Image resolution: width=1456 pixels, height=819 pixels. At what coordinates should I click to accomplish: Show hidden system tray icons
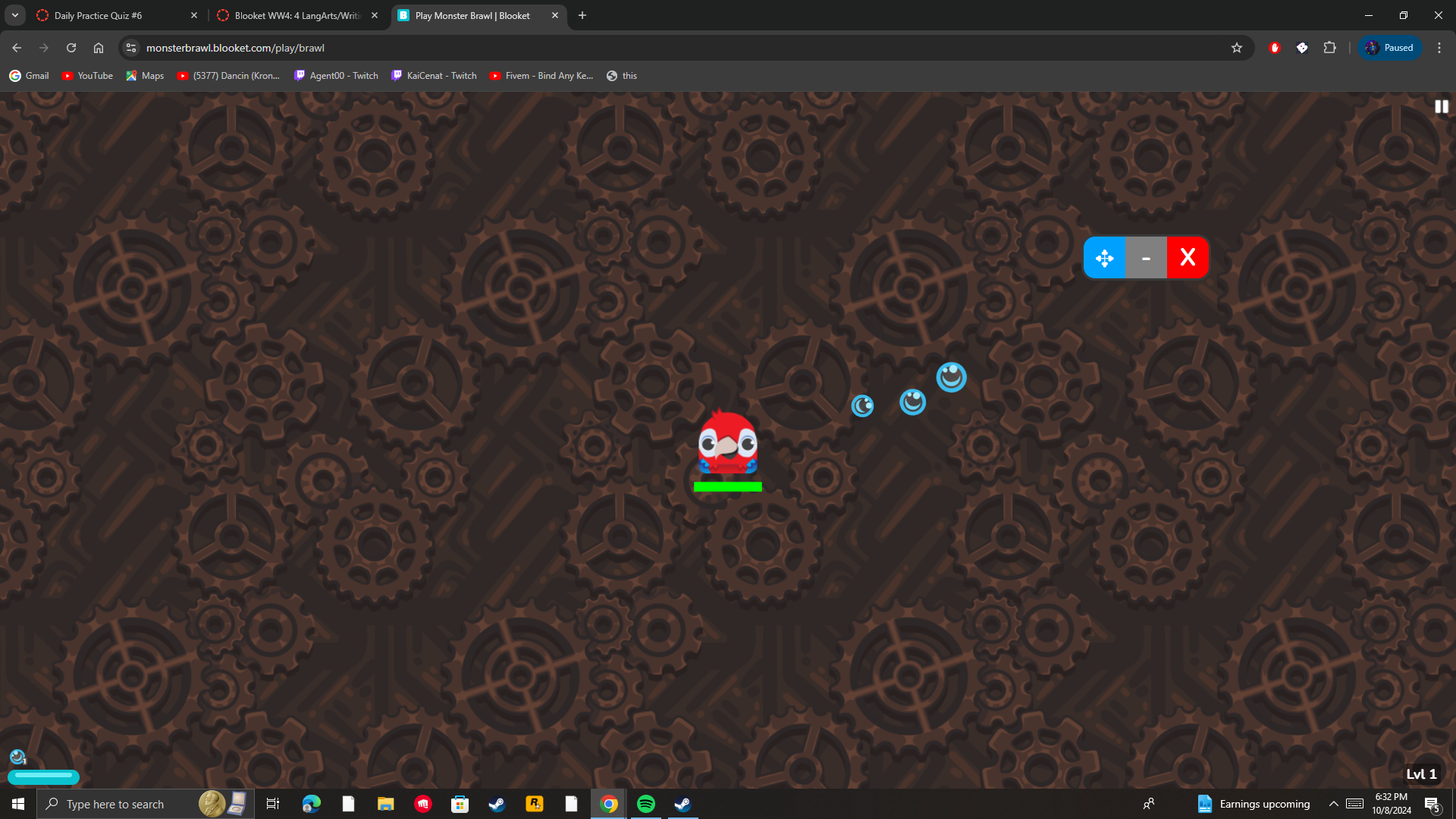(x=1333, y=804)
